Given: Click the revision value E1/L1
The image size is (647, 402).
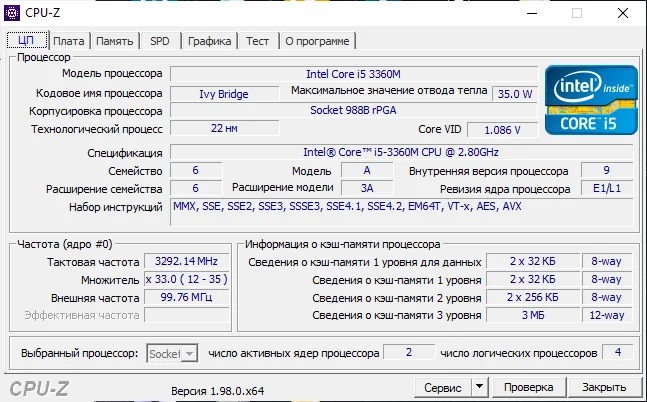Looking at the screenshot, I should (607, 188).
